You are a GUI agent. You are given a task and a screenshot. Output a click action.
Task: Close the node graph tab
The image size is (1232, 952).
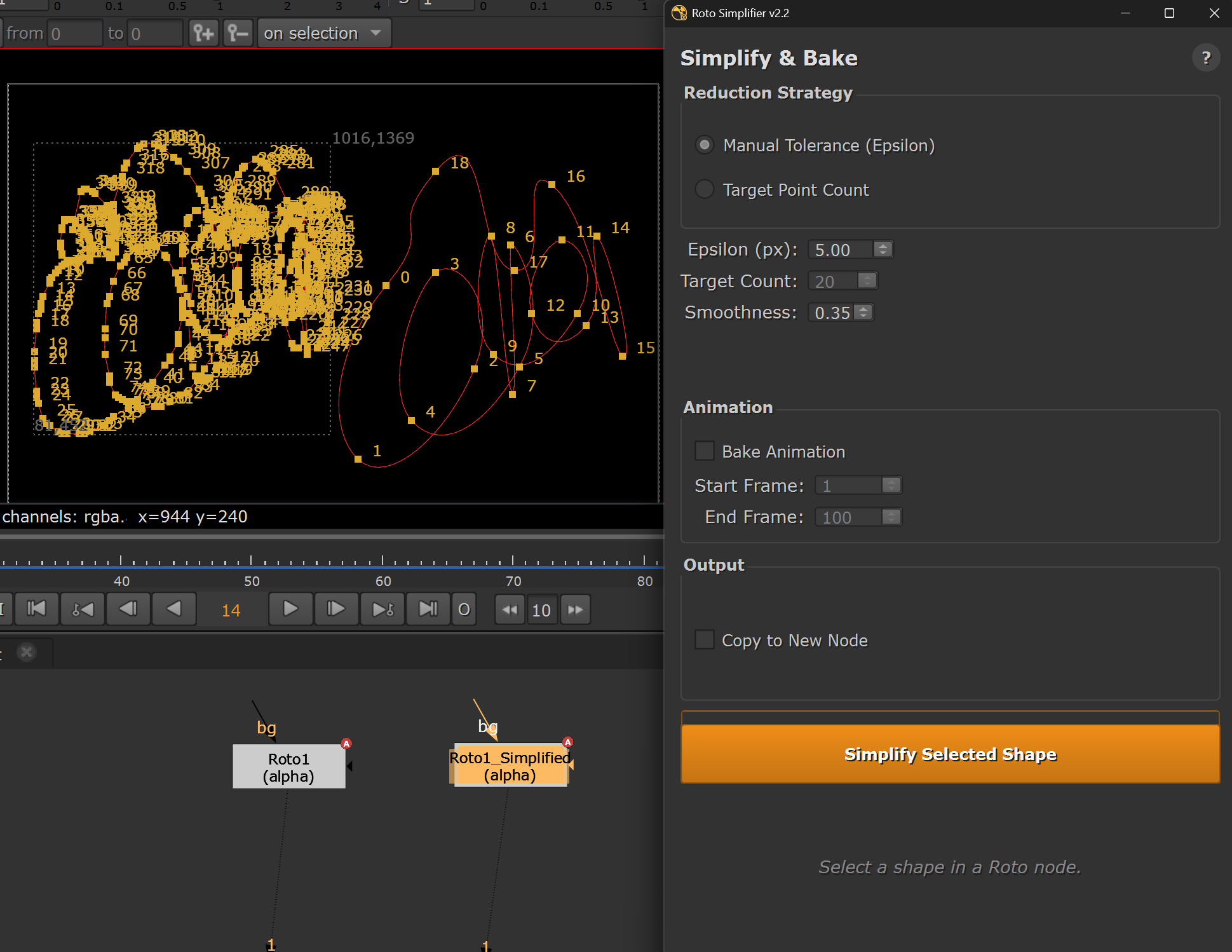pyautogui.click(x=27, y=652)
